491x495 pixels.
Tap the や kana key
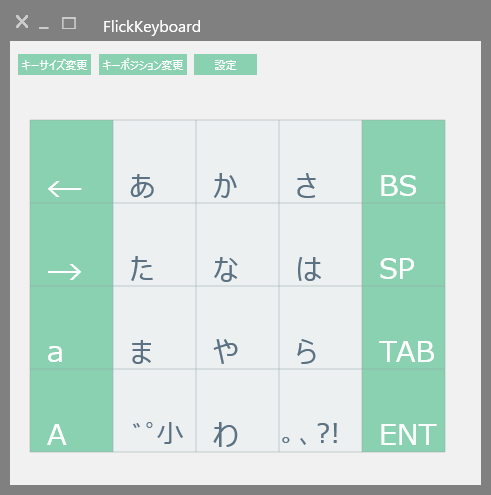tap(238, 327)
